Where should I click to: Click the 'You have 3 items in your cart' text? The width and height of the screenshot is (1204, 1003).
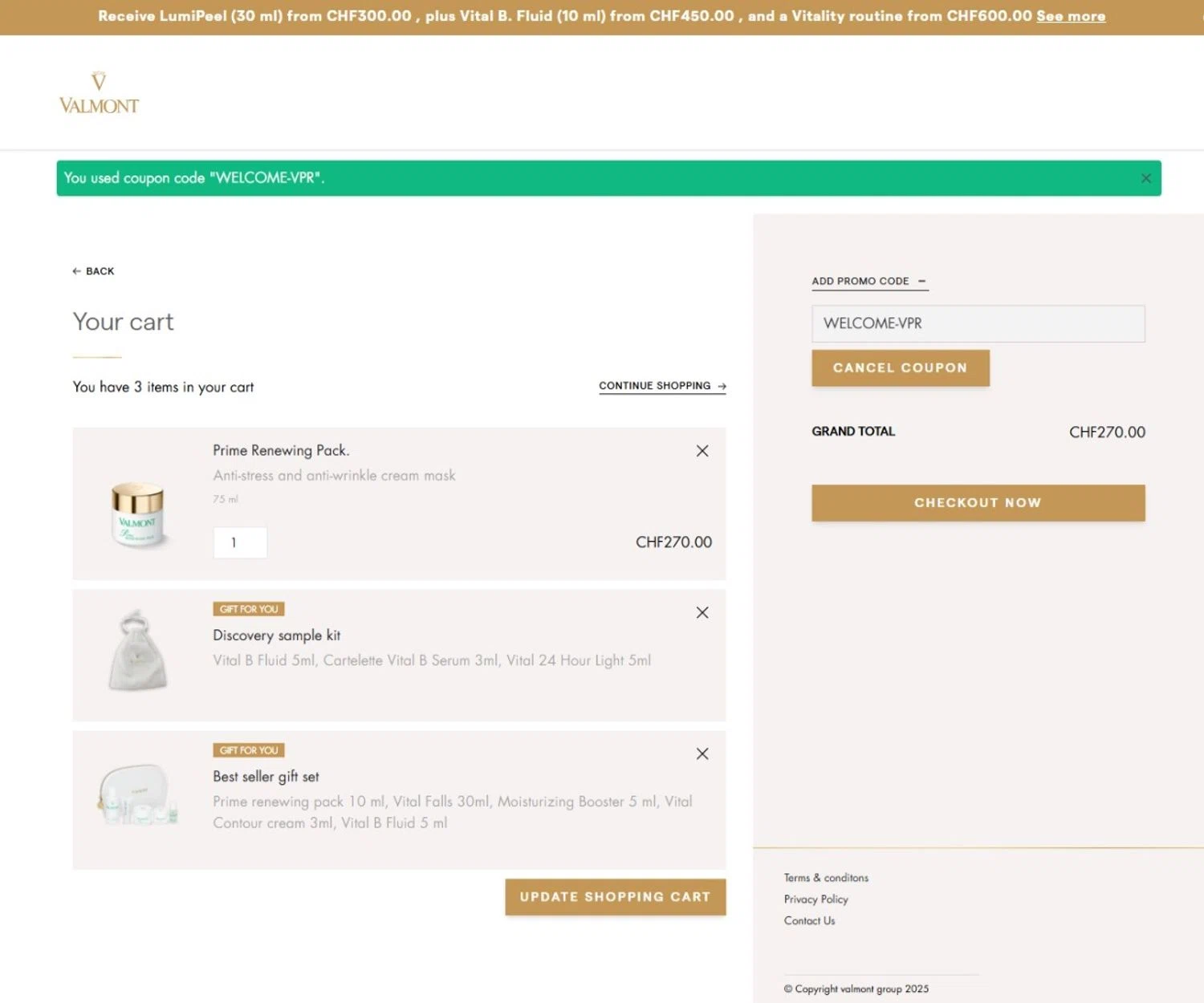coord(163,388)
